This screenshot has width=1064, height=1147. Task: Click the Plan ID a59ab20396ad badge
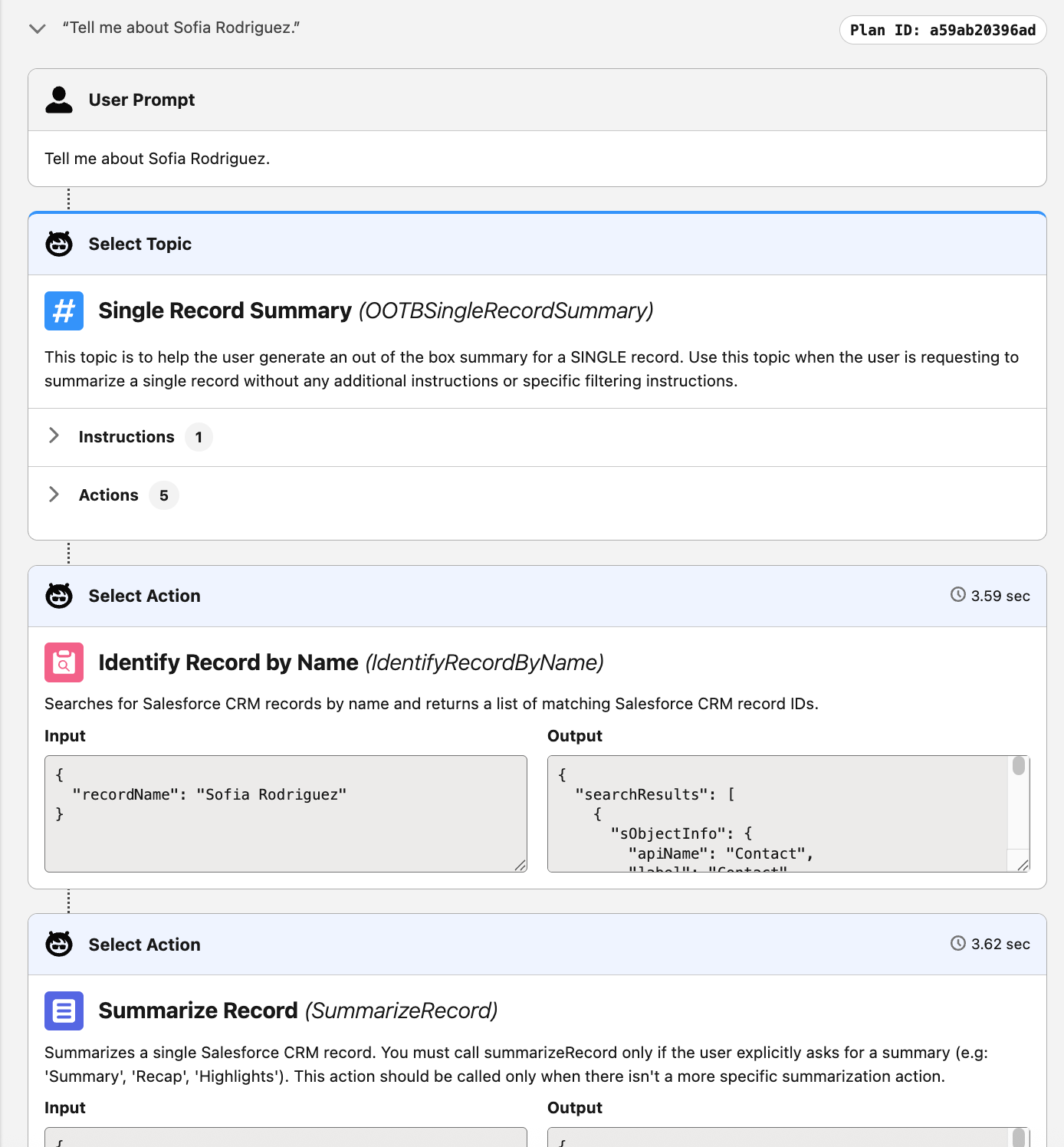942,30
